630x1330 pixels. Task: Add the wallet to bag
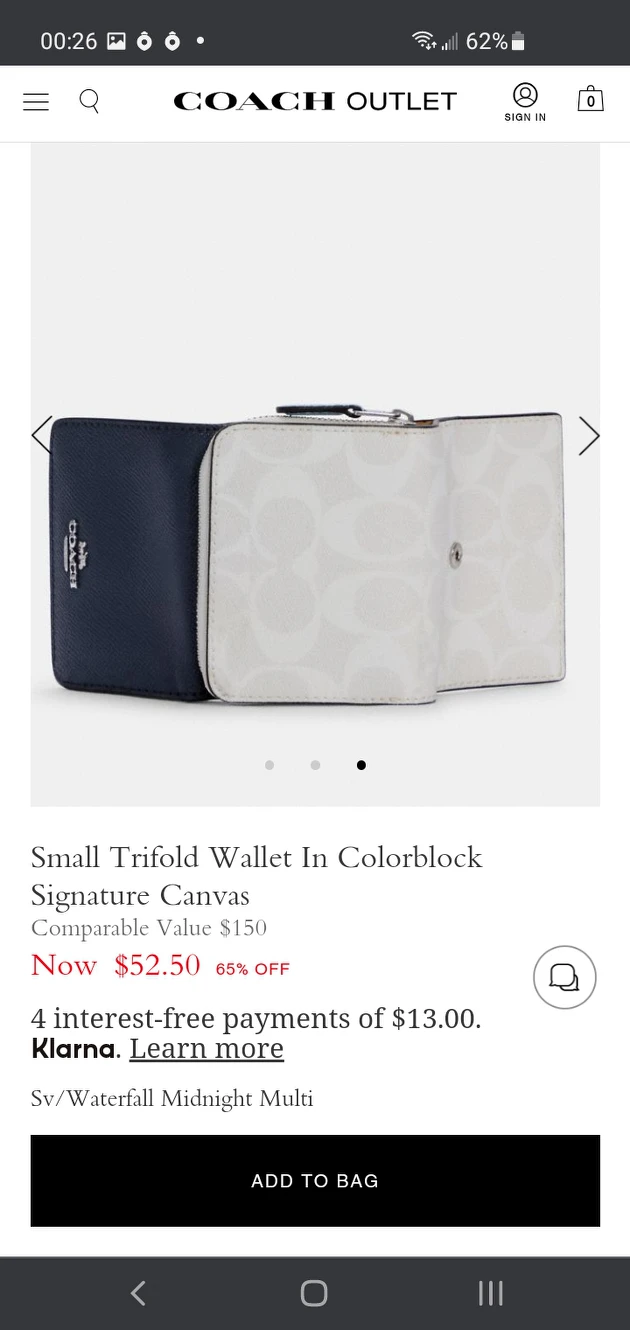tap(315, 1181)
